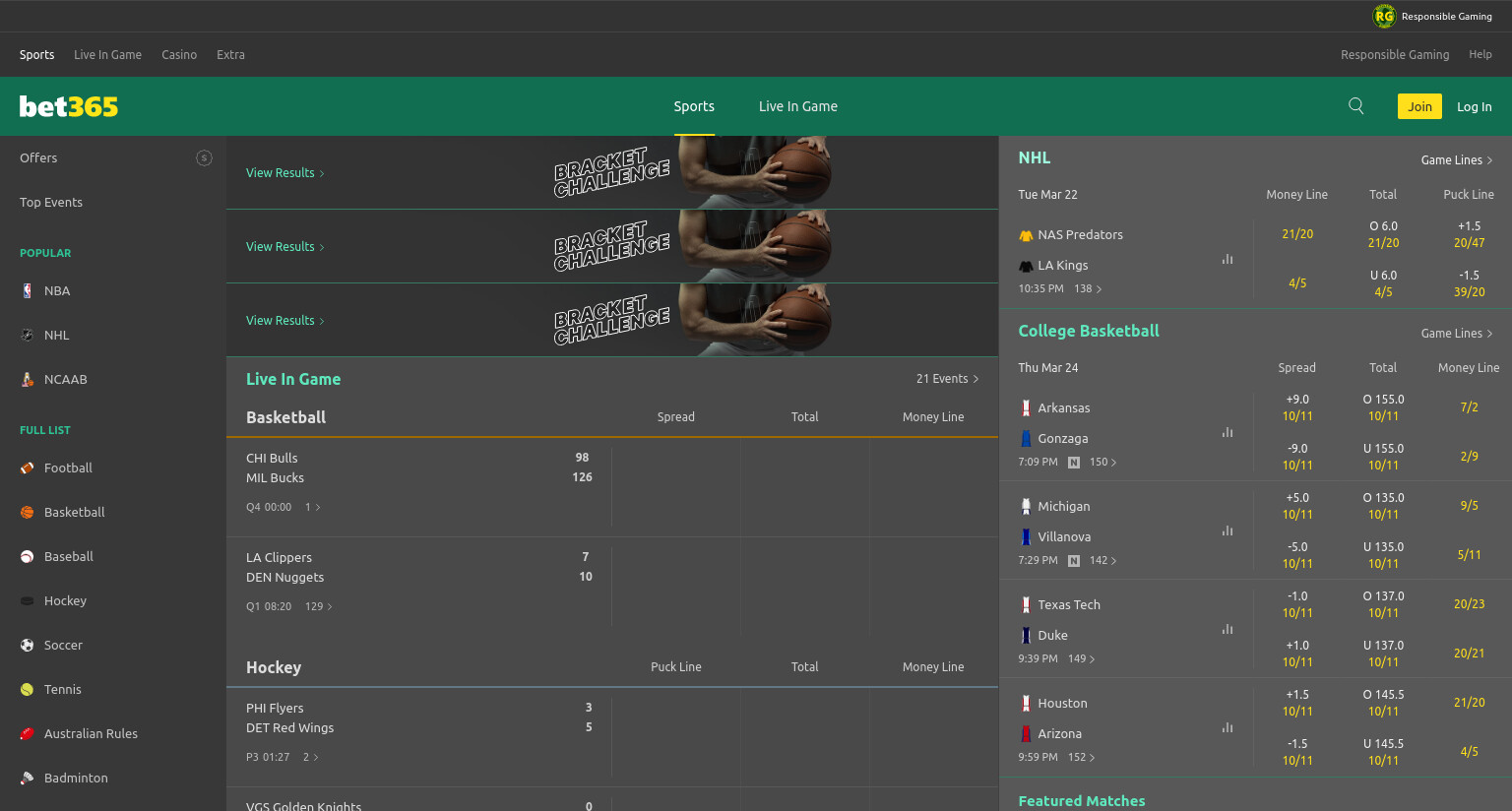1512x811 pixels.
Task: Click the Basketball sport icon
Action: 27,512
